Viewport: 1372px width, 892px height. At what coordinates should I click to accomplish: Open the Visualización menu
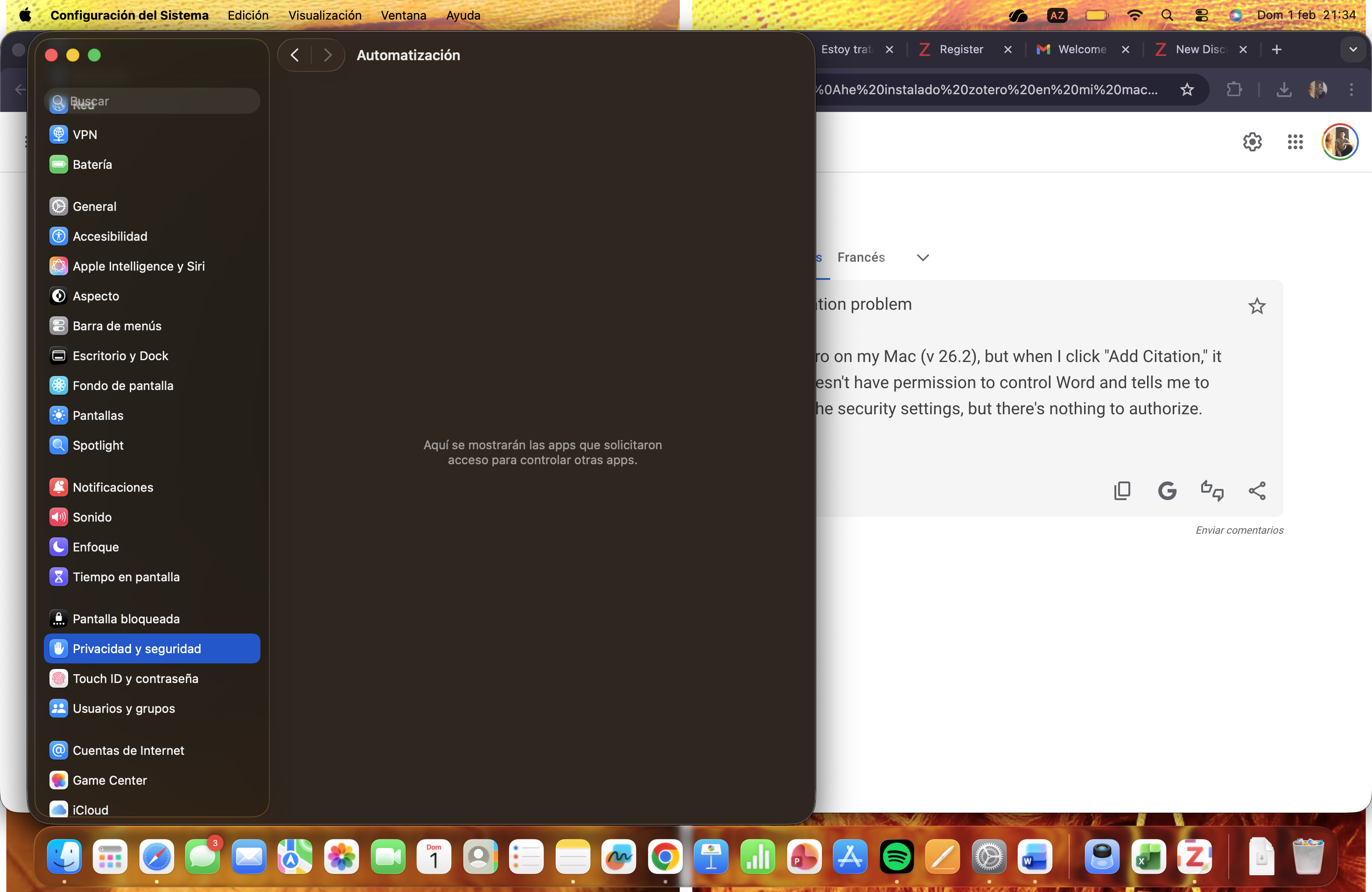click(324, 15)
